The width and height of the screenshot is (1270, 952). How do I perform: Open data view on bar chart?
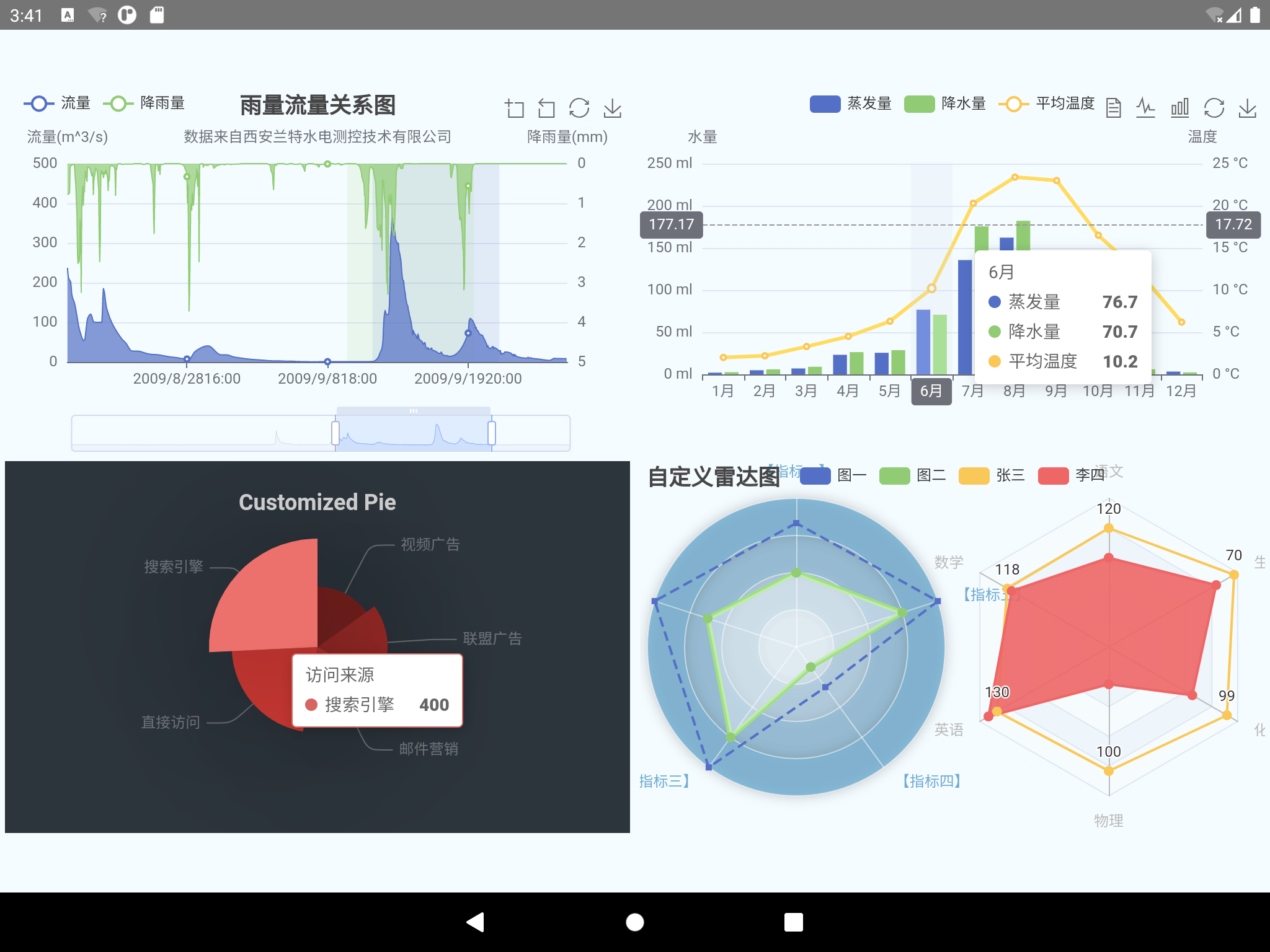point(1114,108)
